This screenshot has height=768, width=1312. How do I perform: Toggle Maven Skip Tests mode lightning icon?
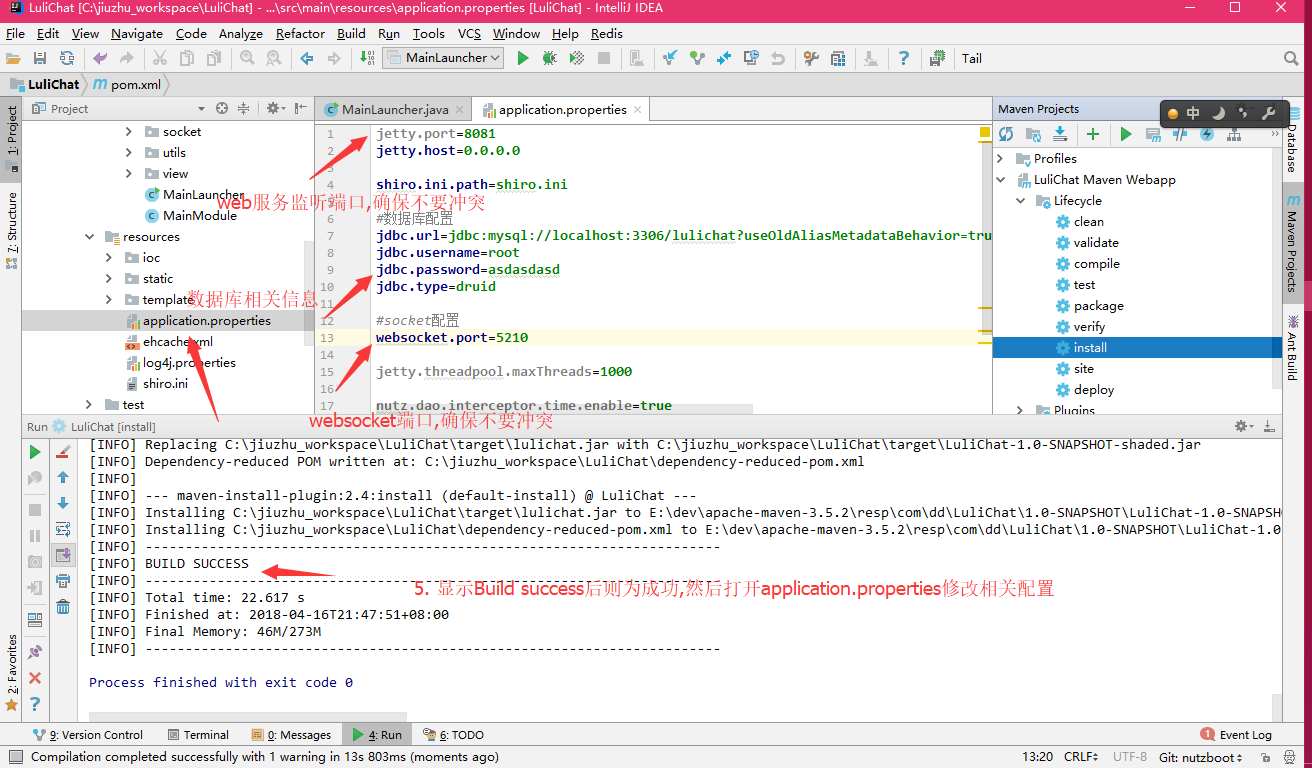(1207, 134)
